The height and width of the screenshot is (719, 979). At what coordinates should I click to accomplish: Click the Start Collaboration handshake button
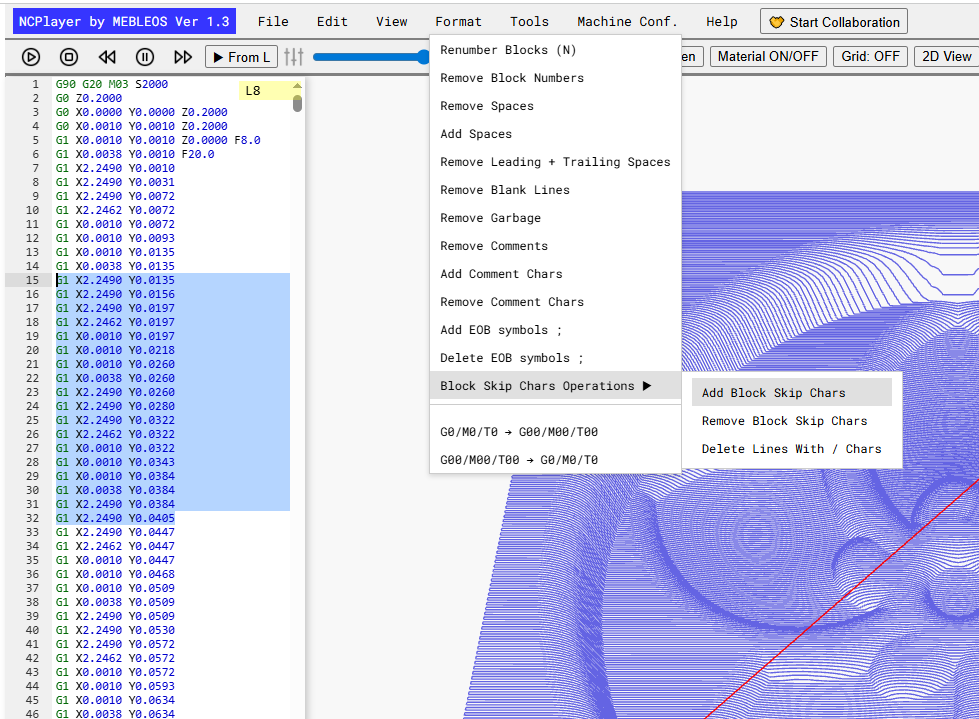(x=834, y=22)
